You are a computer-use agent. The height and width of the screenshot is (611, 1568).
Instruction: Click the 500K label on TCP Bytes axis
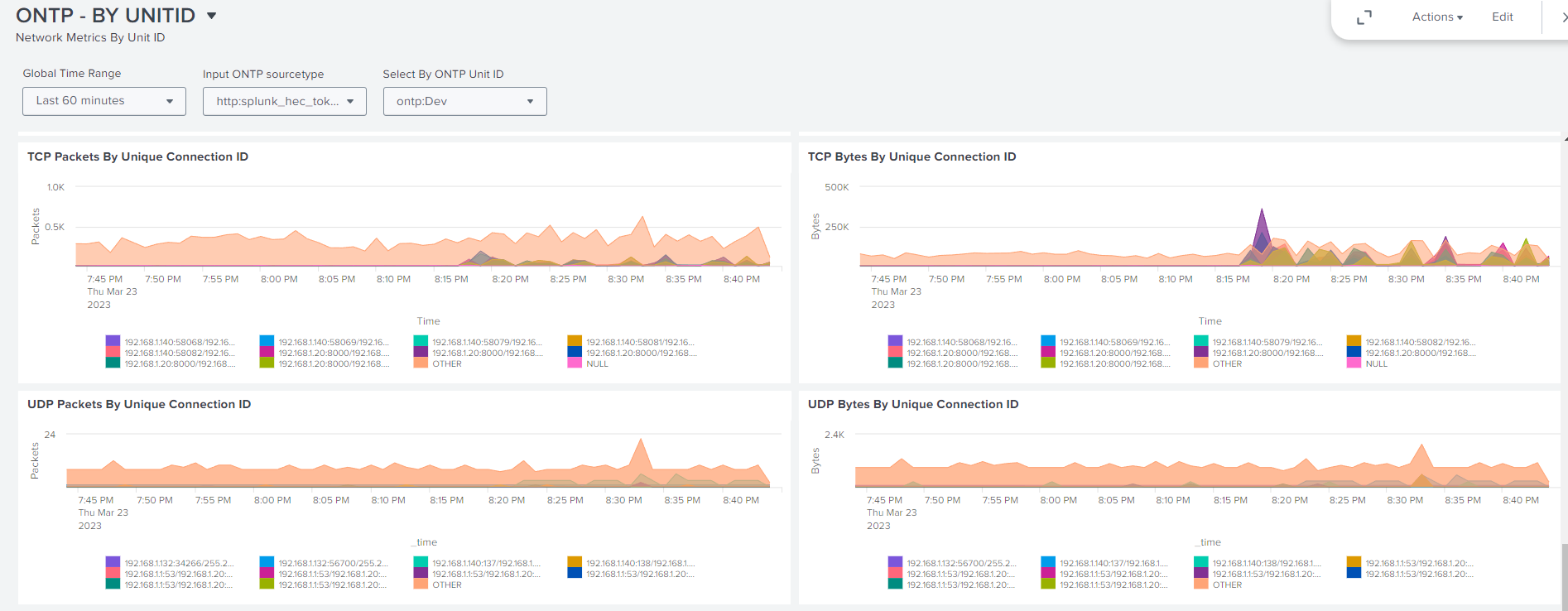pyautogui.click(x=837, y=187)
